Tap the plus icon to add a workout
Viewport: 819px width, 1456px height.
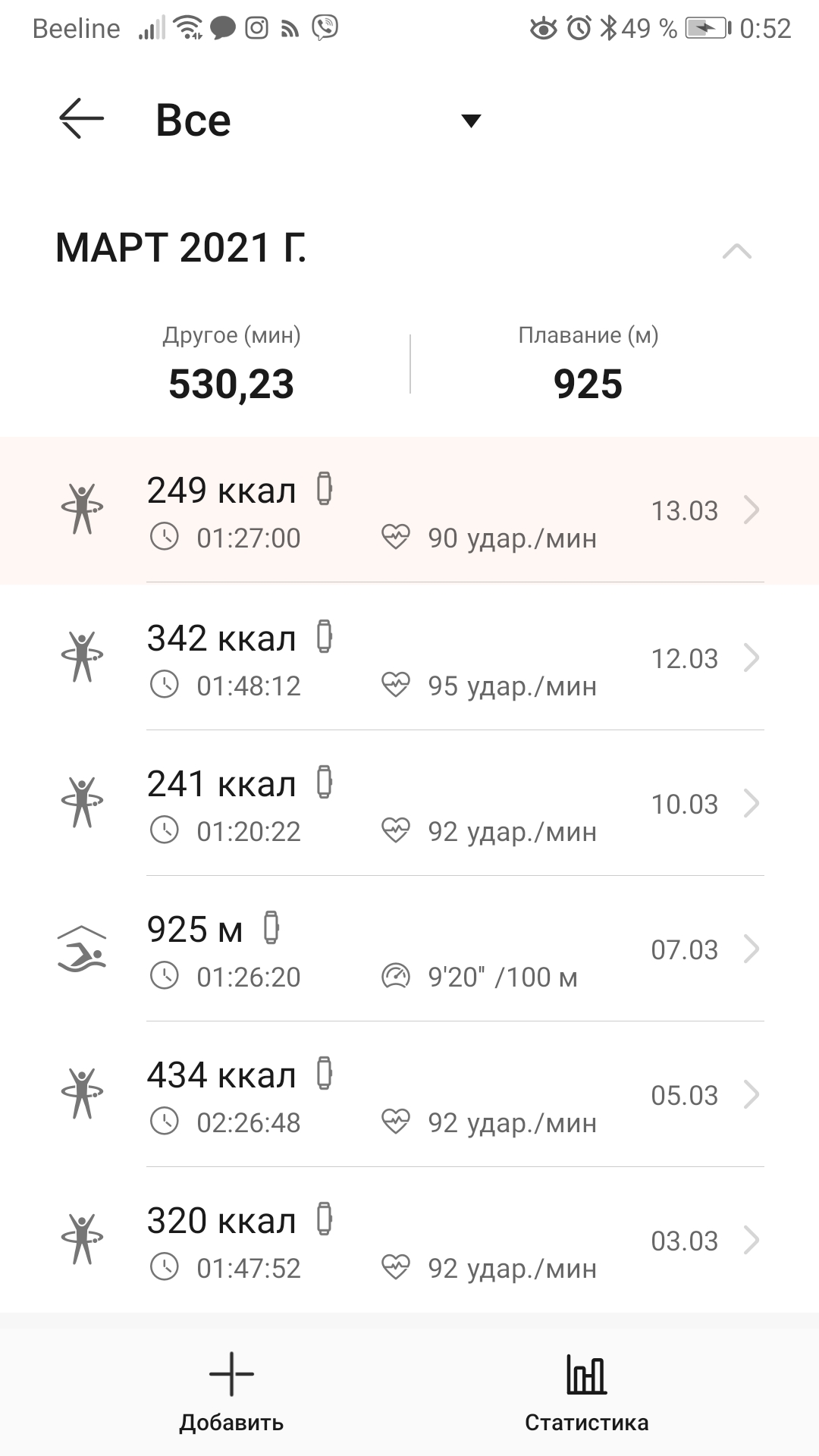click(x=231, y=1373)
